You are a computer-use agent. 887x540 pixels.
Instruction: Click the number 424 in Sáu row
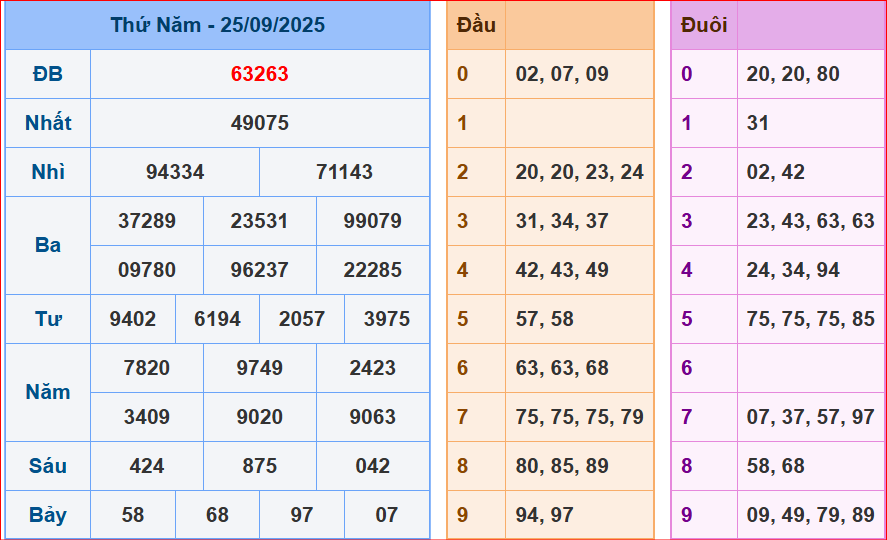(x=147, y=466)
